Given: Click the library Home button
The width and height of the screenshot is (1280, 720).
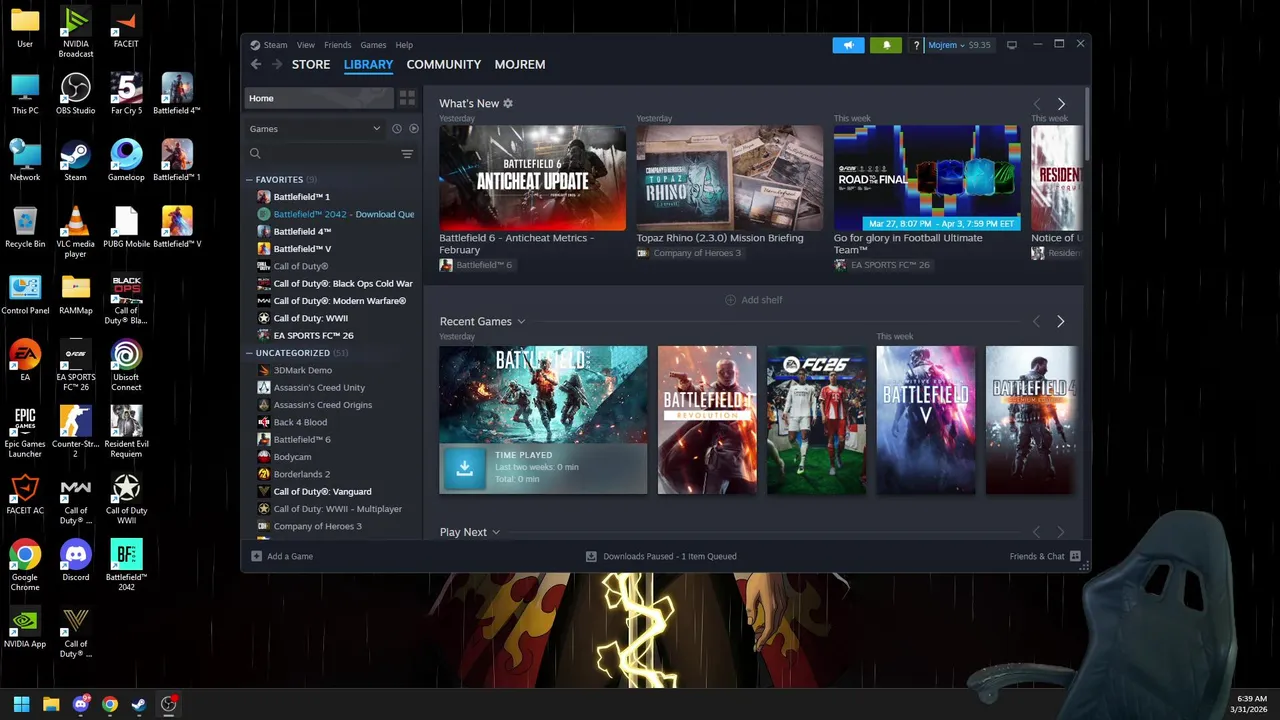Looking at the screenshot, I should [x=319, y=98].
